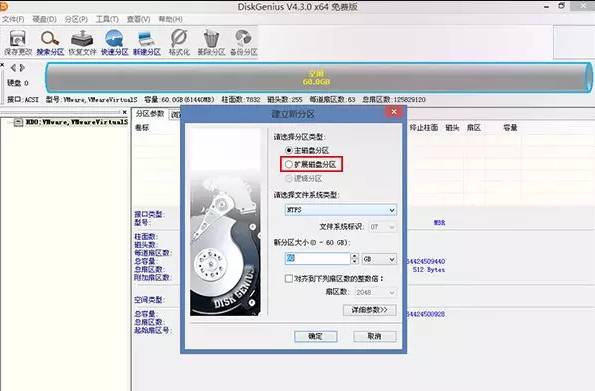This screenshot has height=391, width=595.
Task: Click the New Partition (新建分区) toolbar icon
Action: [147, 43]
